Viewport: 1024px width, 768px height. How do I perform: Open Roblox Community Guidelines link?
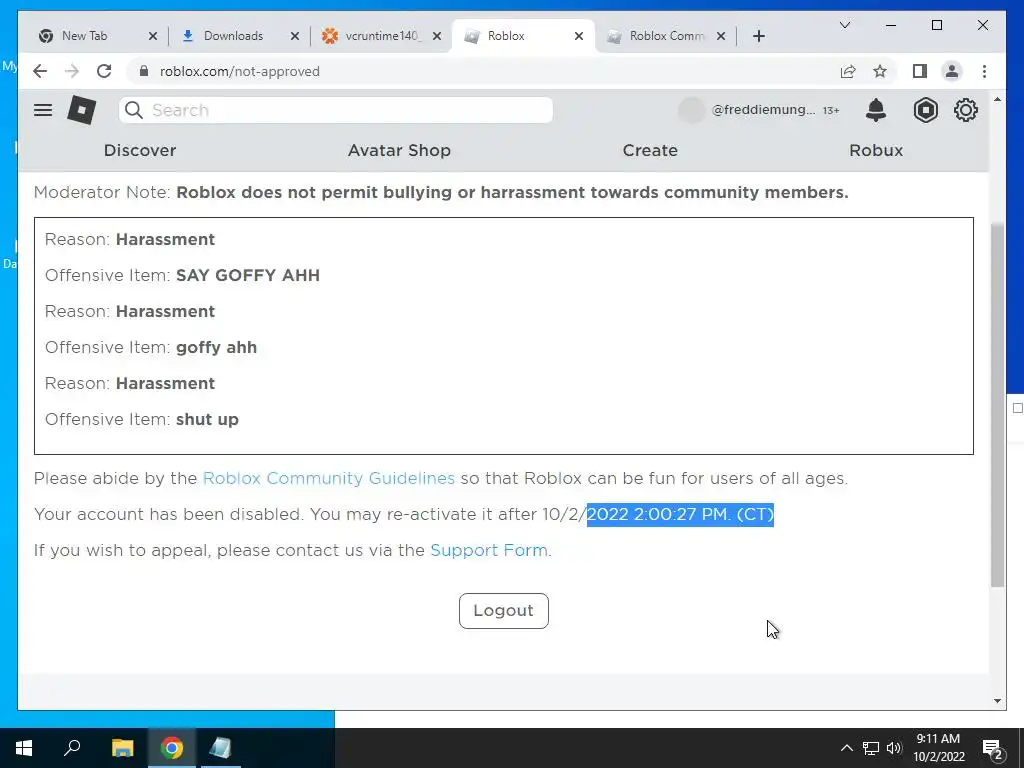pos(328,478)
